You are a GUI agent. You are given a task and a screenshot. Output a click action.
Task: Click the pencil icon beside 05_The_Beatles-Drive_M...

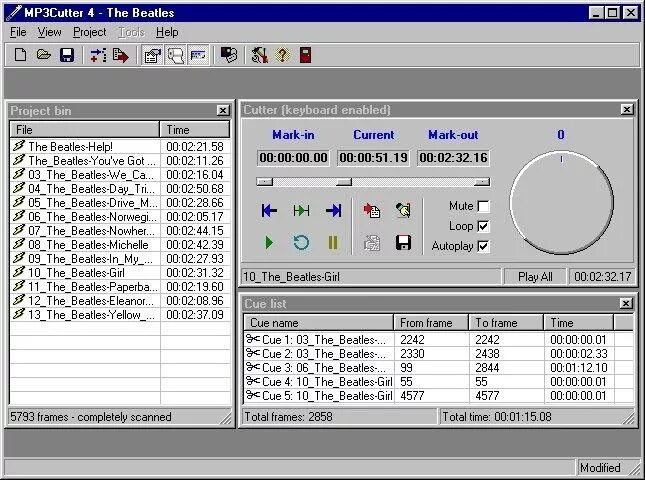click(x=19, y=202)
